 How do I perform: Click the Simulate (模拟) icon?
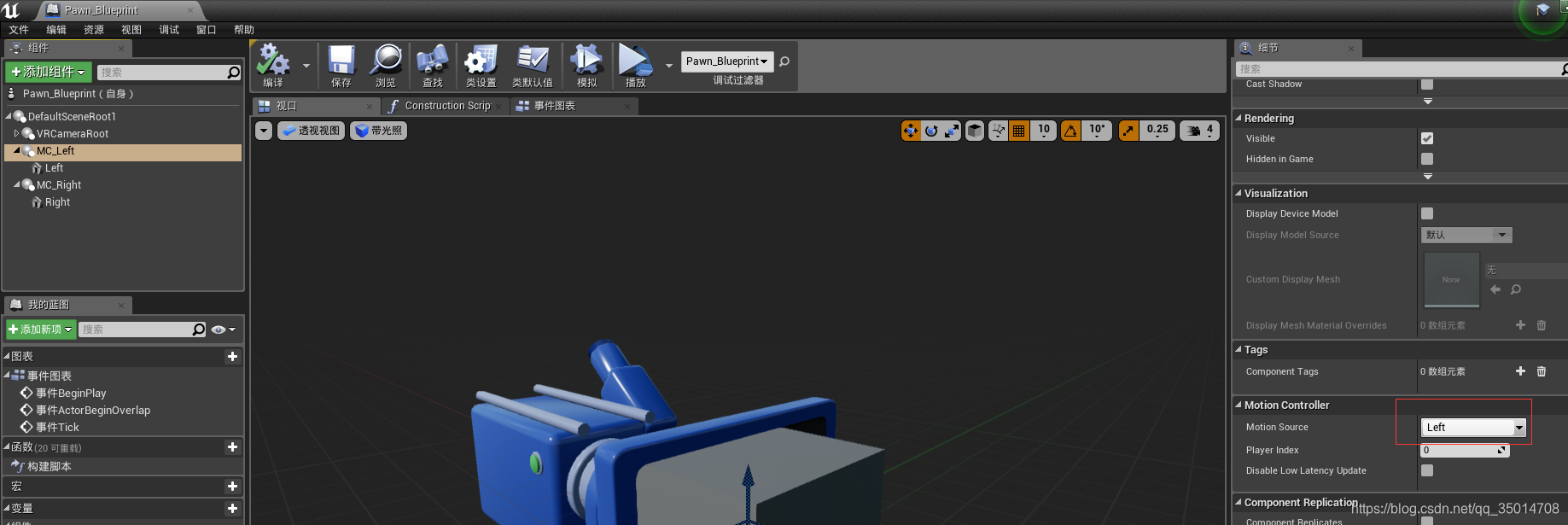click(x=587, y=61)
